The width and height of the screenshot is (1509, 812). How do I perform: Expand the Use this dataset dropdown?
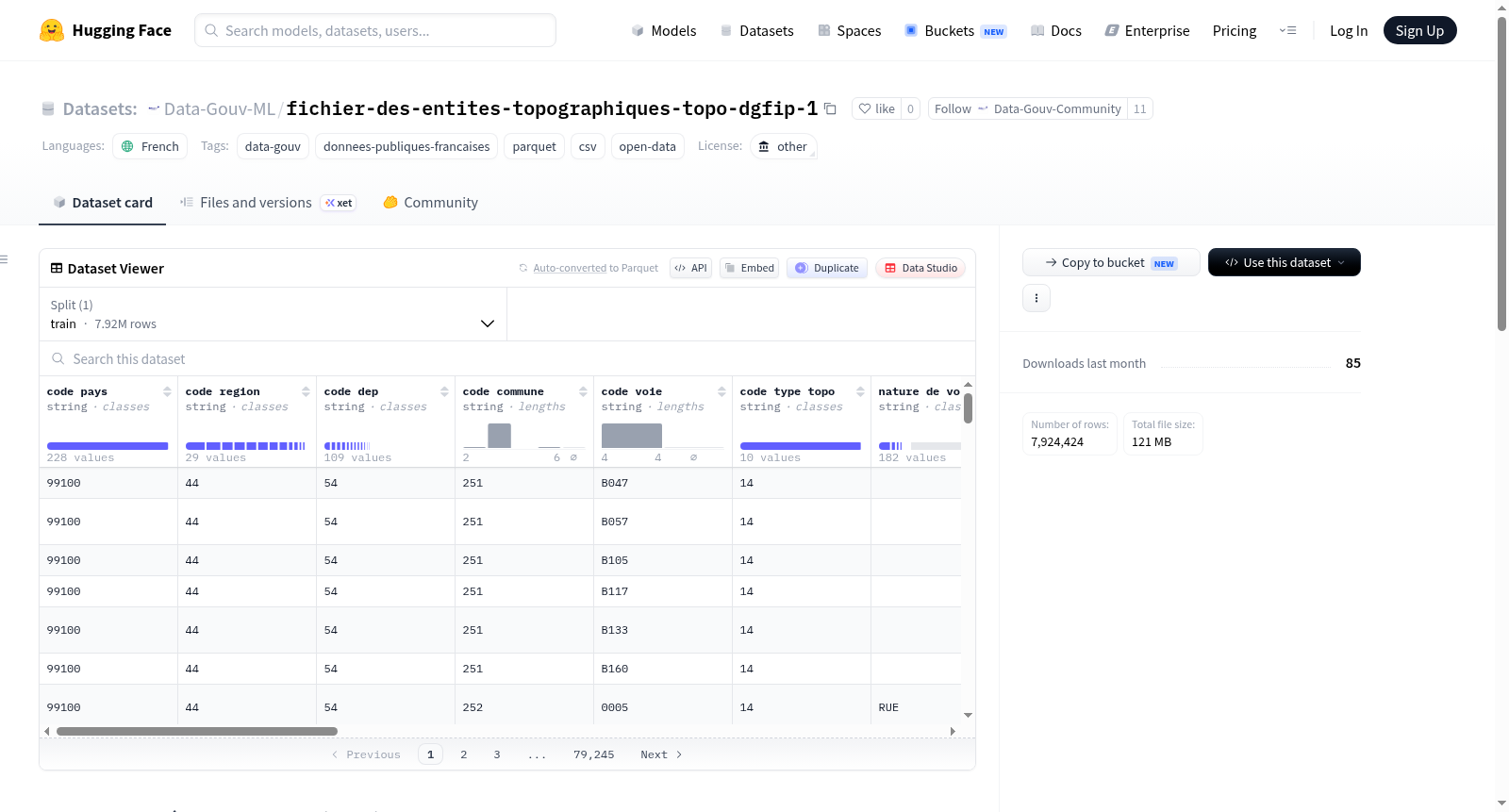pos(1285,262)
